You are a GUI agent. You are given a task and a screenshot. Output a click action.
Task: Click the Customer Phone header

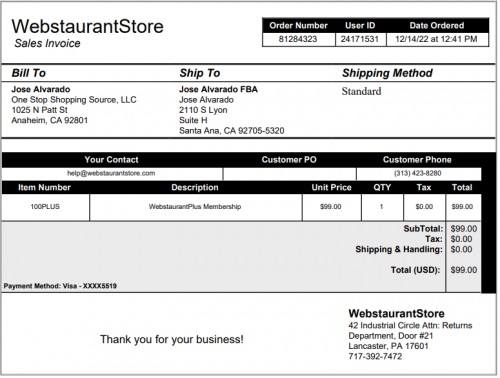pos(417,160)
